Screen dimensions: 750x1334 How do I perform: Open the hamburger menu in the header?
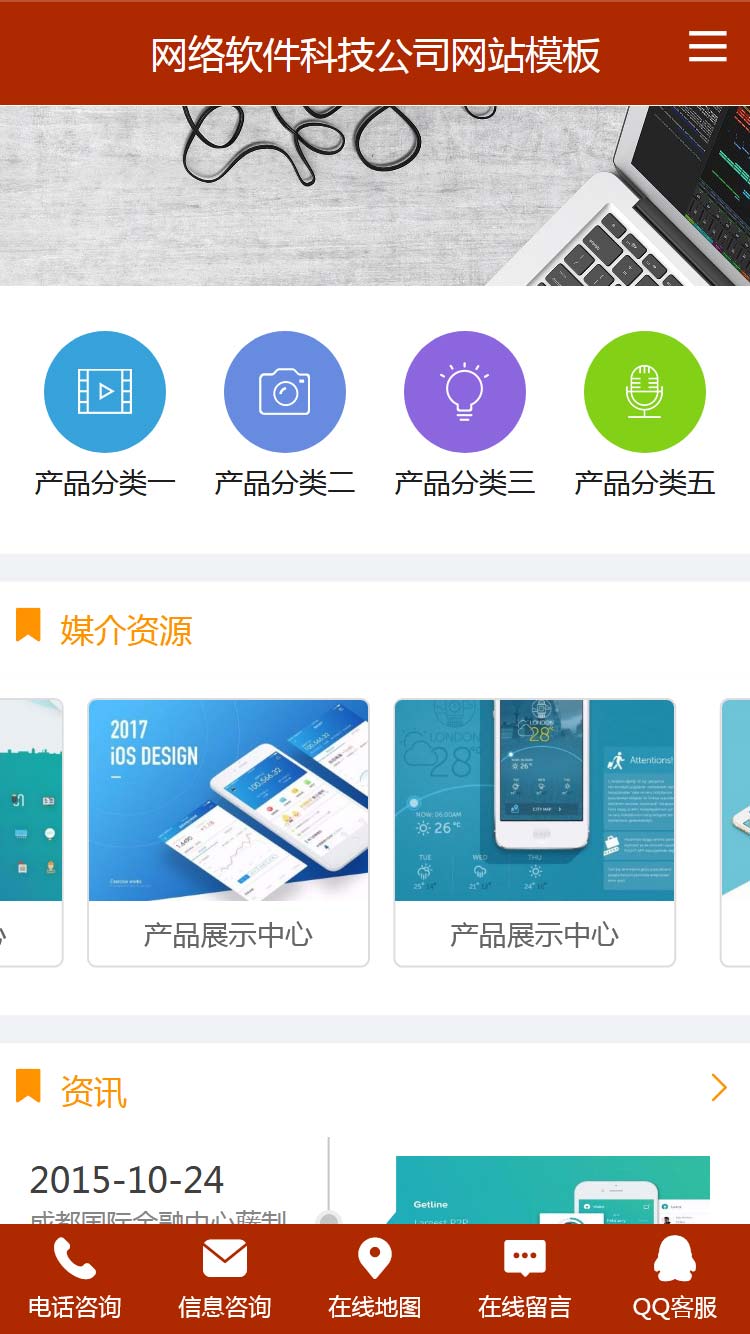708,46
